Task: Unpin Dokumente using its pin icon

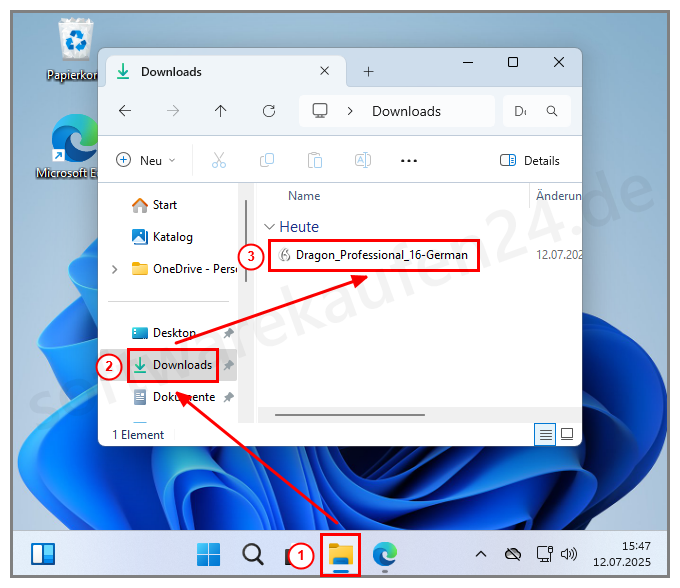Action: 229,397
